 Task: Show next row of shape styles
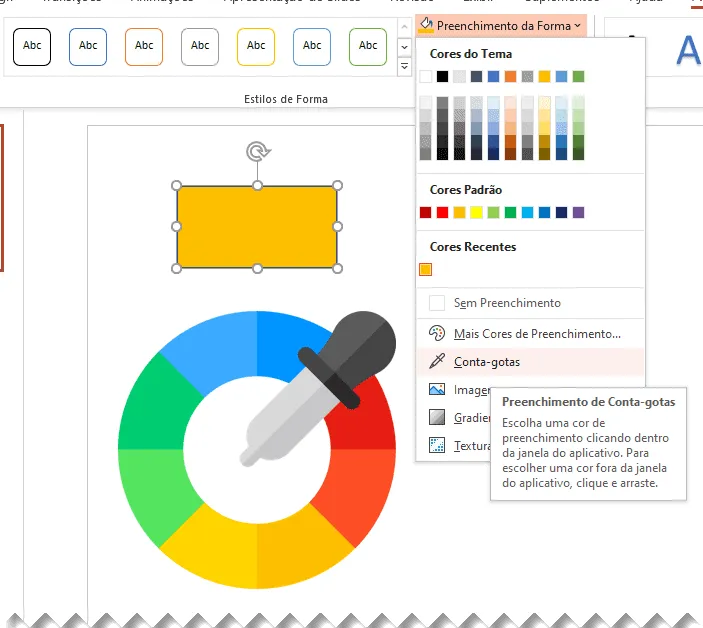[404, 47]
